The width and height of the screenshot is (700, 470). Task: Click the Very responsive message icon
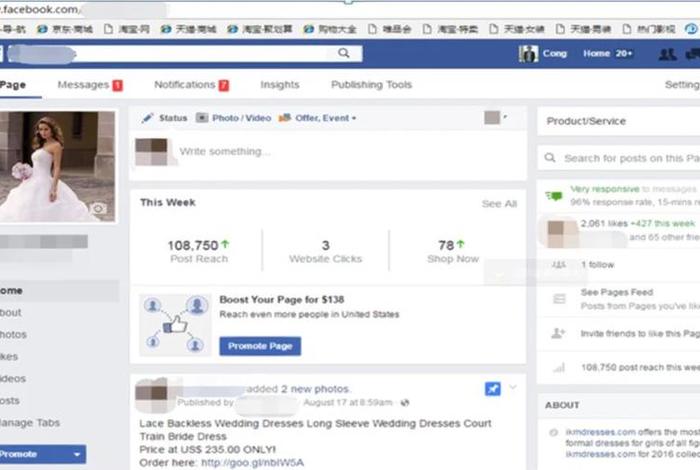pos(554,195)
